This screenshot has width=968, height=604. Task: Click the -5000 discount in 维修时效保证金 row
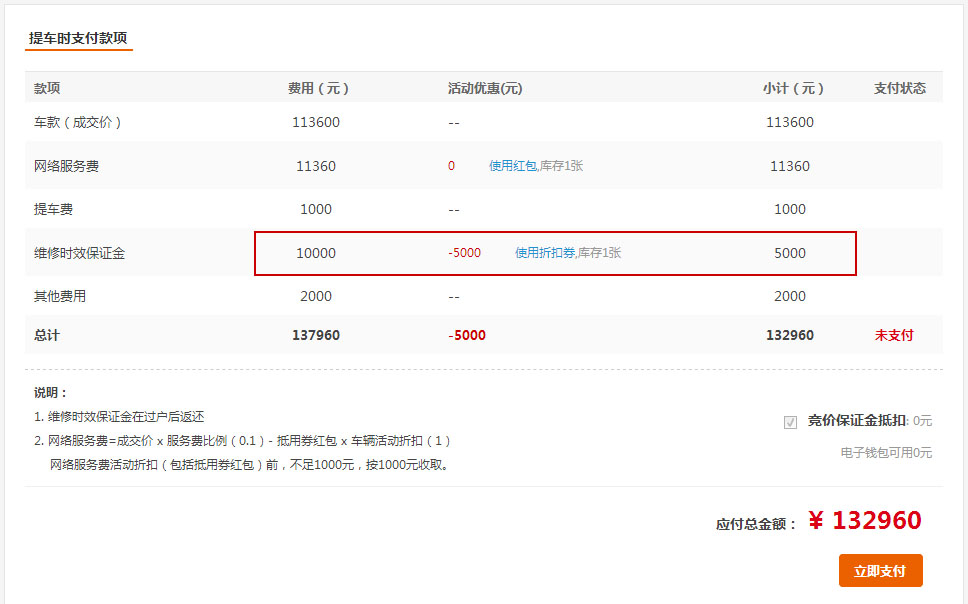tap(464, 253)
